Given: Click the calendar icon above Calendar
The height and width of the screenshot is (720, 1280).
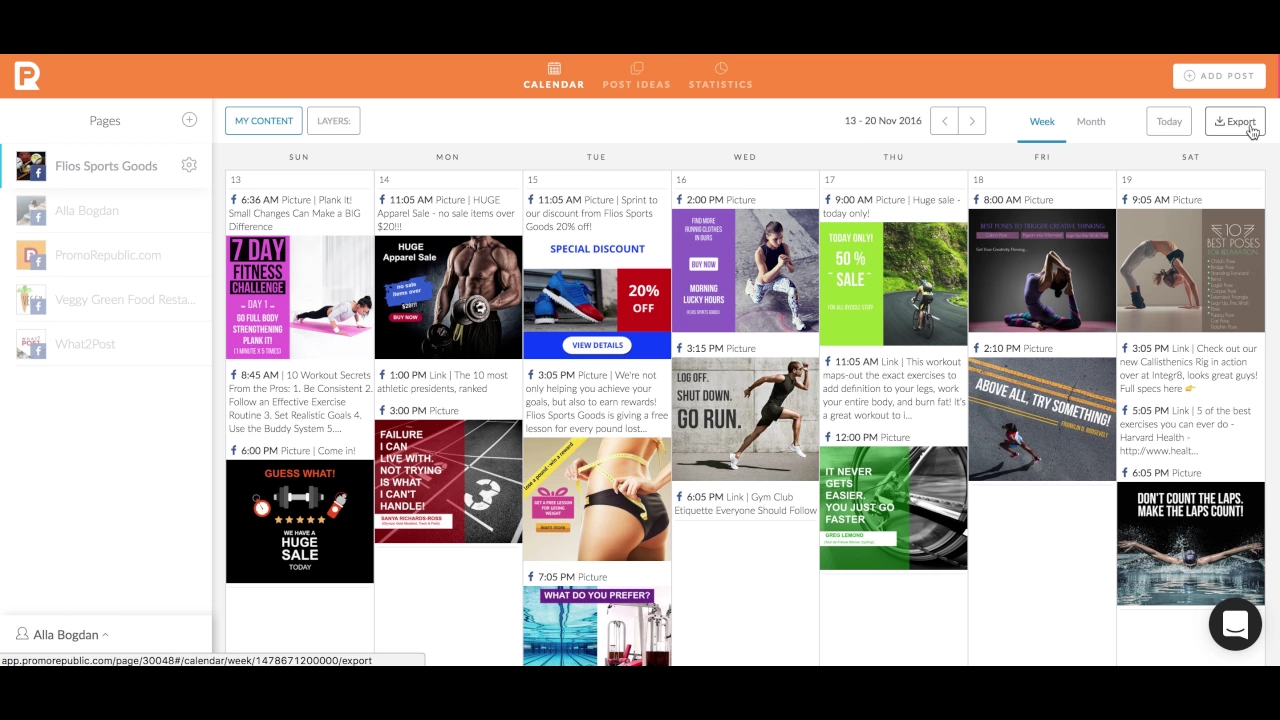Looking at the screenshot, I should (x=554, y=68).
